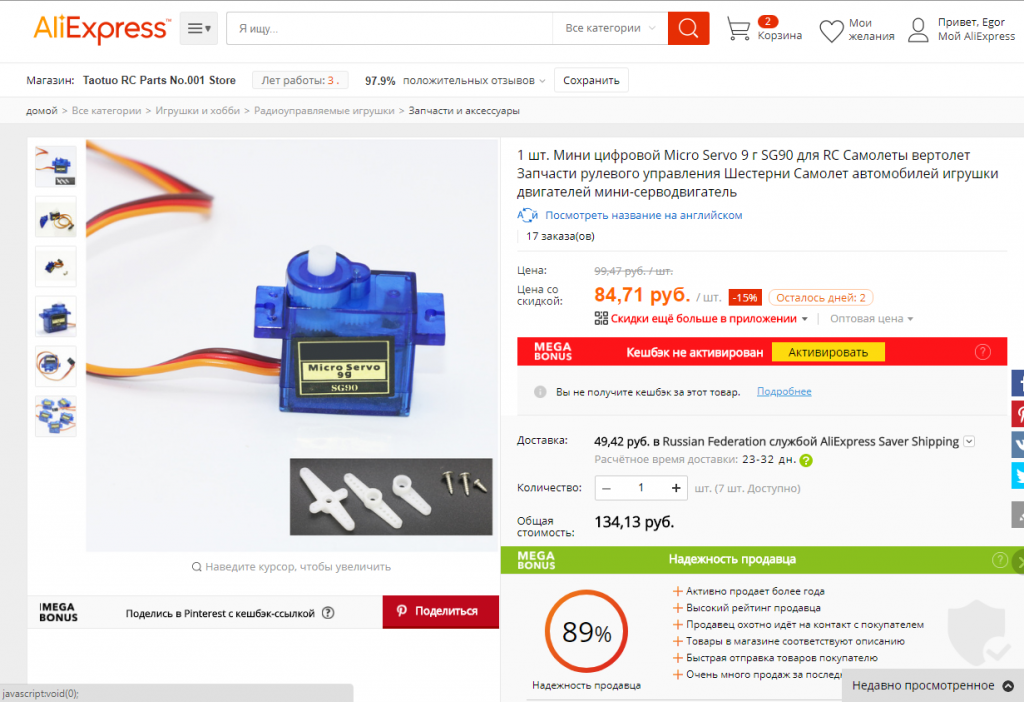Click the 'Я ищу...' search field
Viewport: 1024px width, 702px height.
click(x=389, y=28)
